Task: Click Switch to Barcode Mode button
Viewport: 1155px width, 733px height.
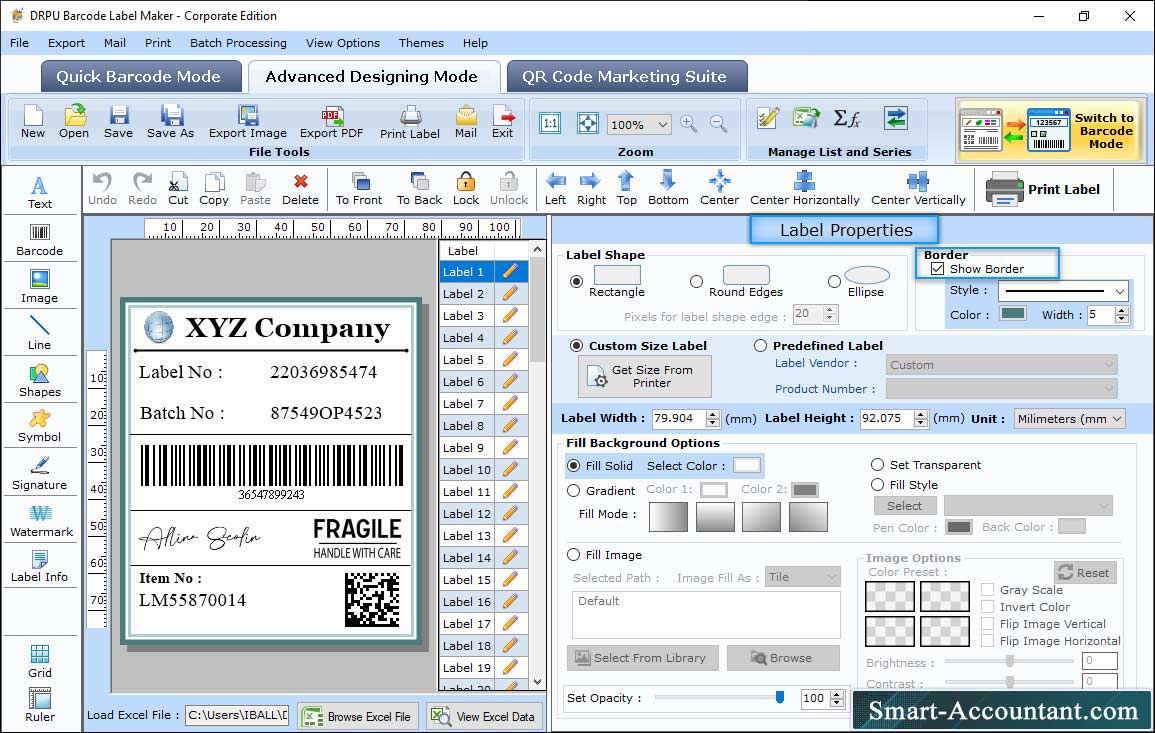Action: point(1050,130)
